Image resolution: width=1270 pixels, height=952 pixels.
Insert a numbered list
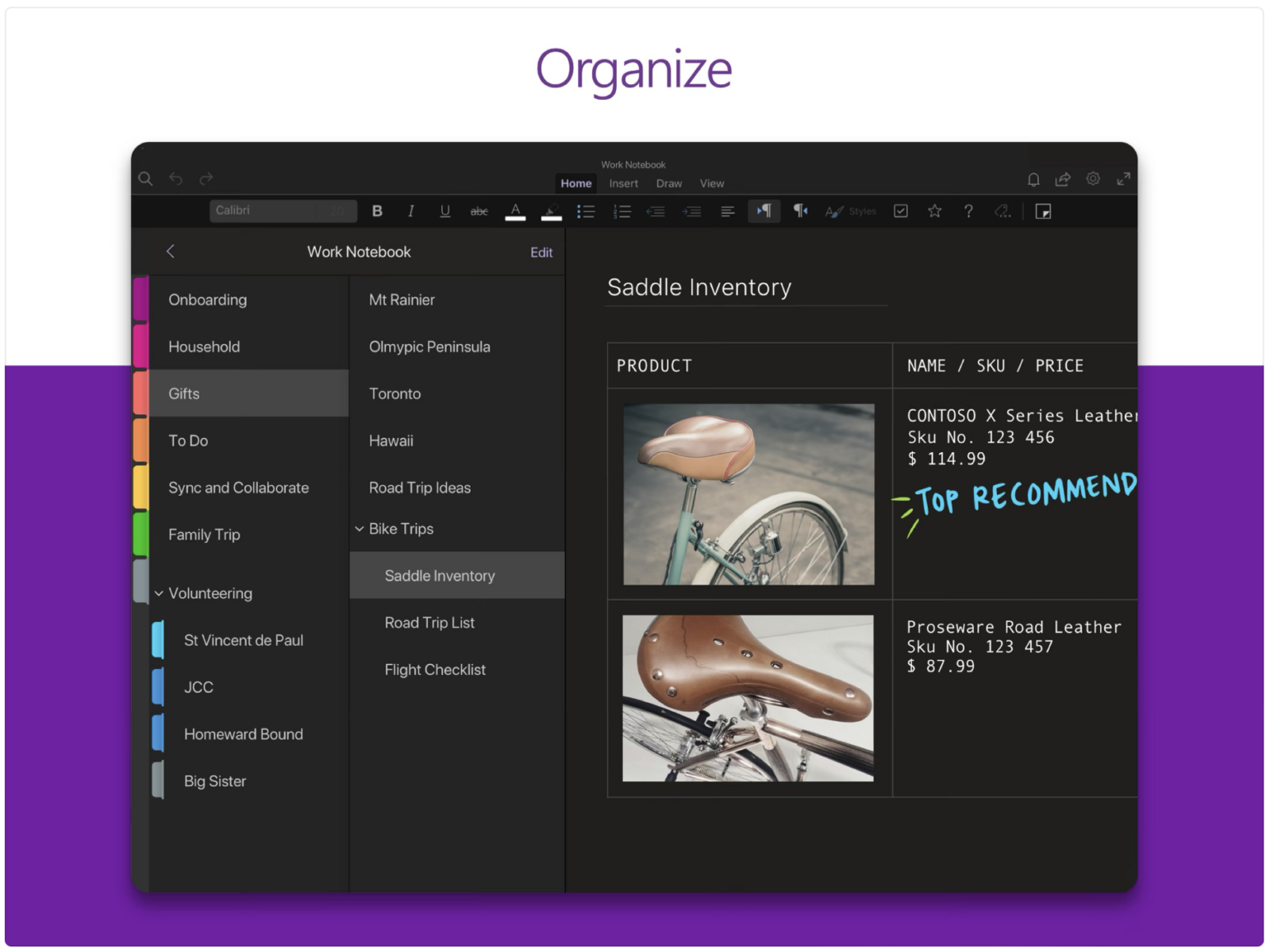tap(622, 211)
